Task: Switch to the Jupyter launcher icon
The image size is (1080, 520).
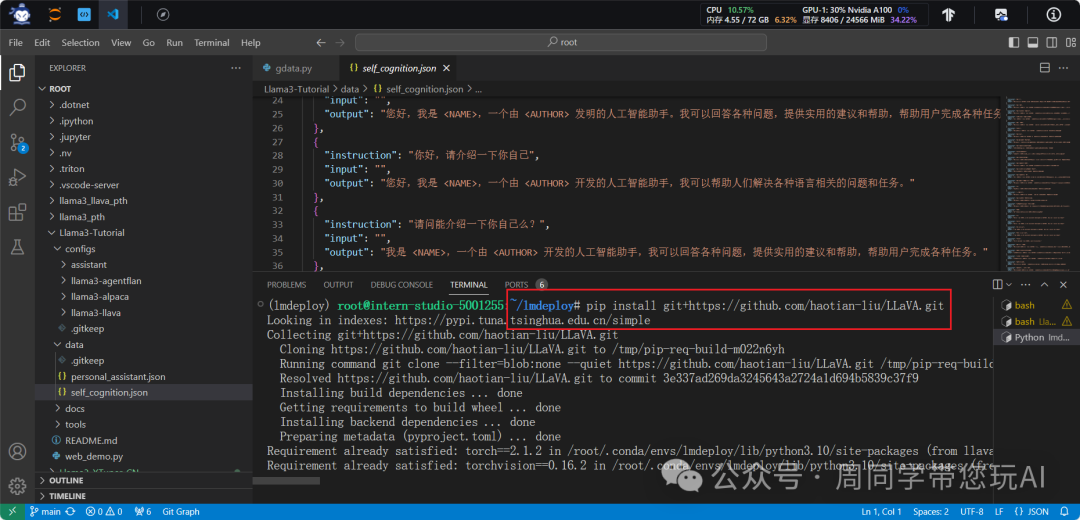Action: tap(54, 14)
